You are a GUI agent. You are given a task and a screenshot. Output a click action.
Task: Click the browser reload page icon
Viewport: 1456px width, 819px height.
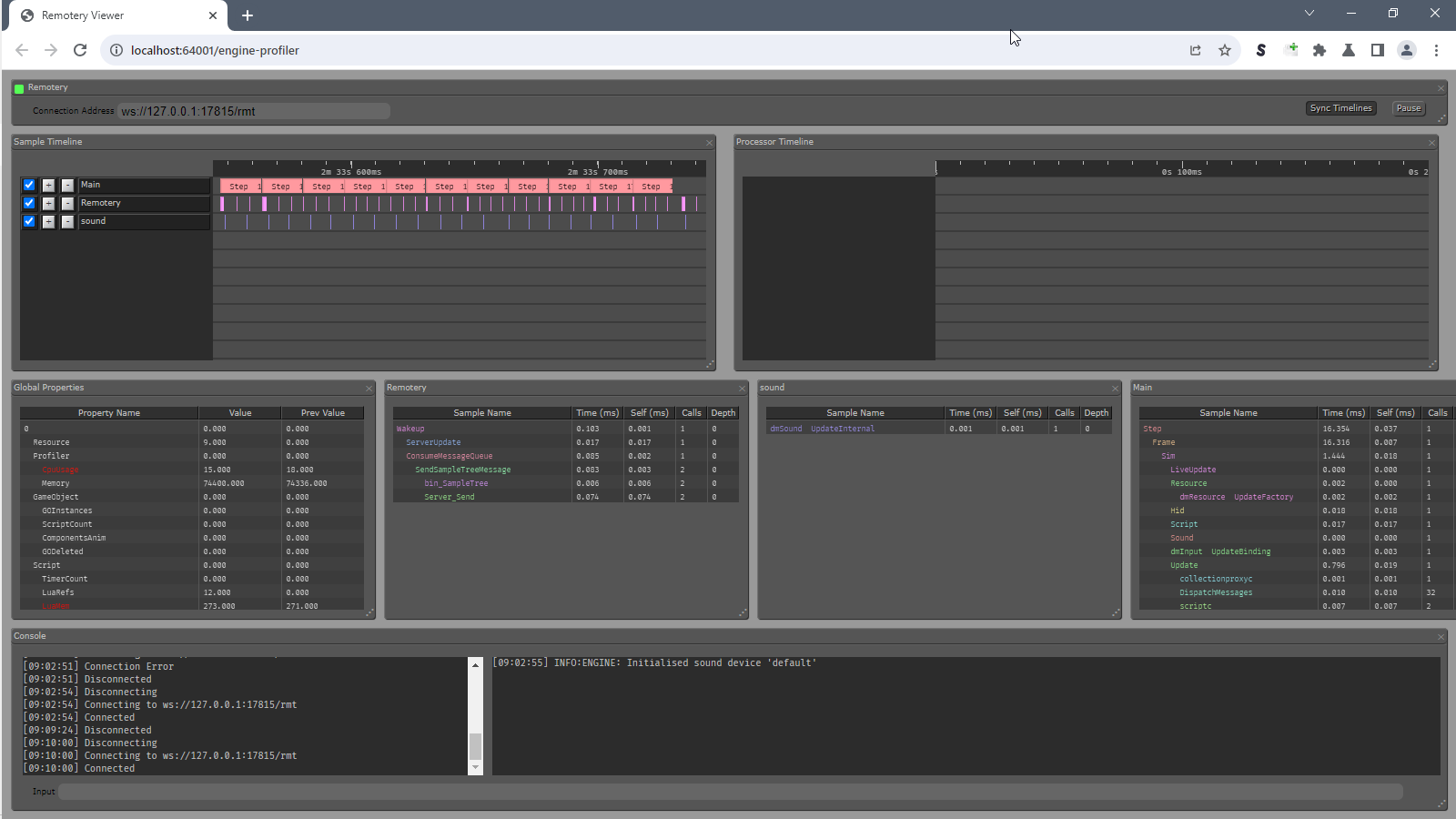tap(80, 50)
